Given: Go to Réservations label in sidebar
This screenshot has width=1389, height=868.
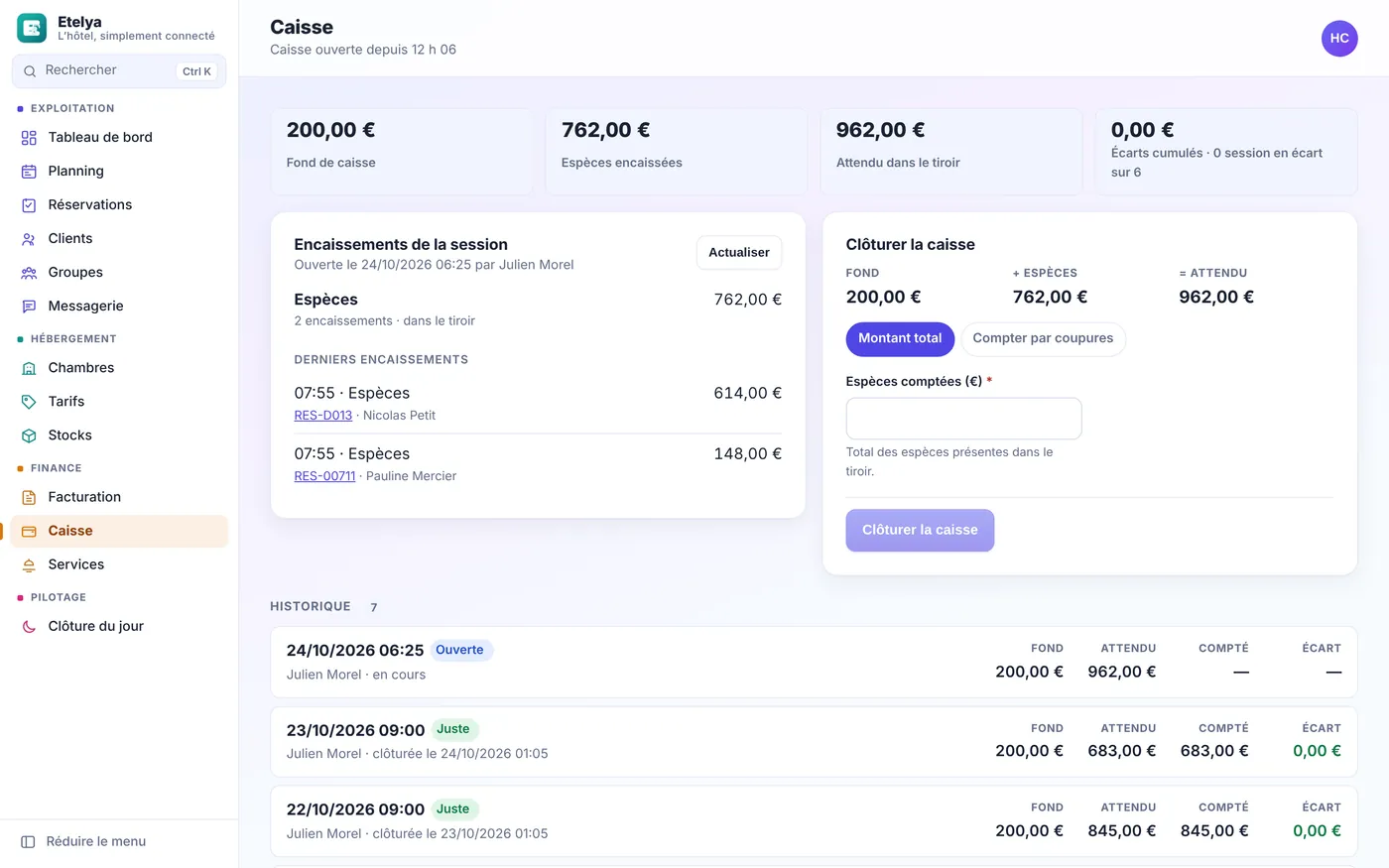Looking at the screenshot, I should pyautogui.click(x=89, y=204).
